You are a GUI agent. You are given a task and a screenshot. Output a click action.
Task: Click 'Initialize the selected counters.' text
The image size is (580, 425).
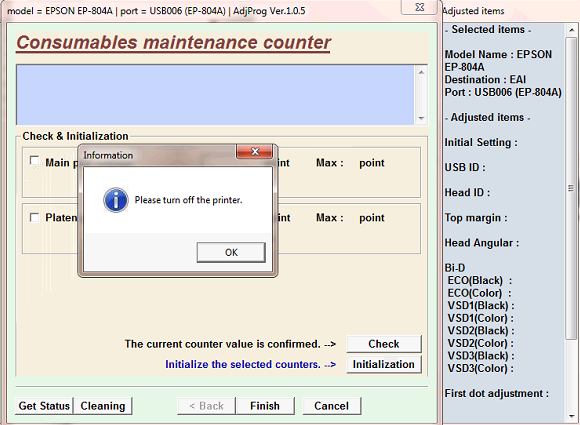(243, 364)
